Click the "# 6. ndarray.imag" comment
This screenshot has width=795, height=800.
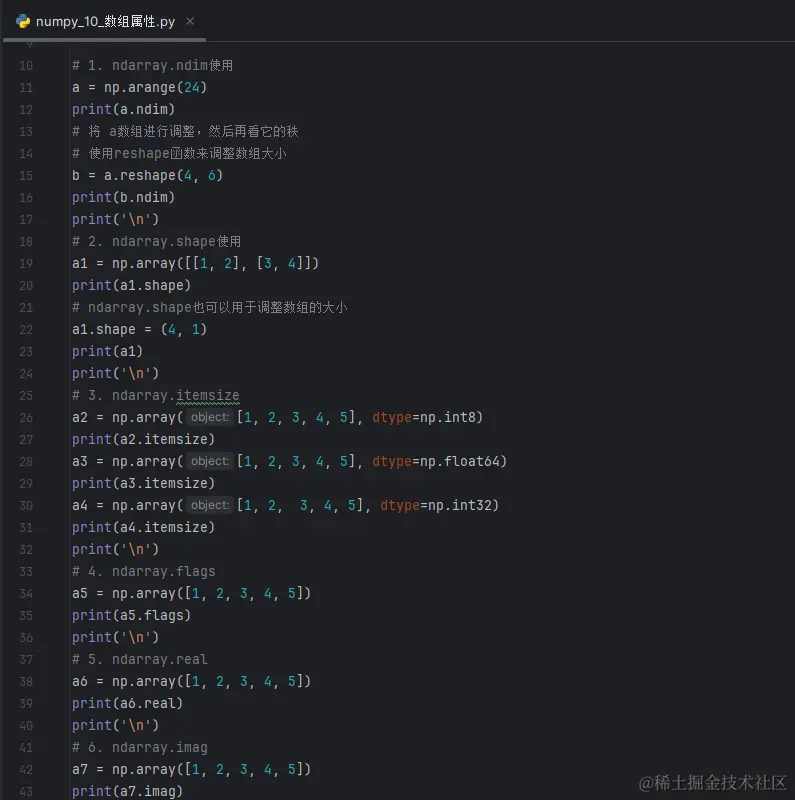pyautogui.click(x=139, y=748)
